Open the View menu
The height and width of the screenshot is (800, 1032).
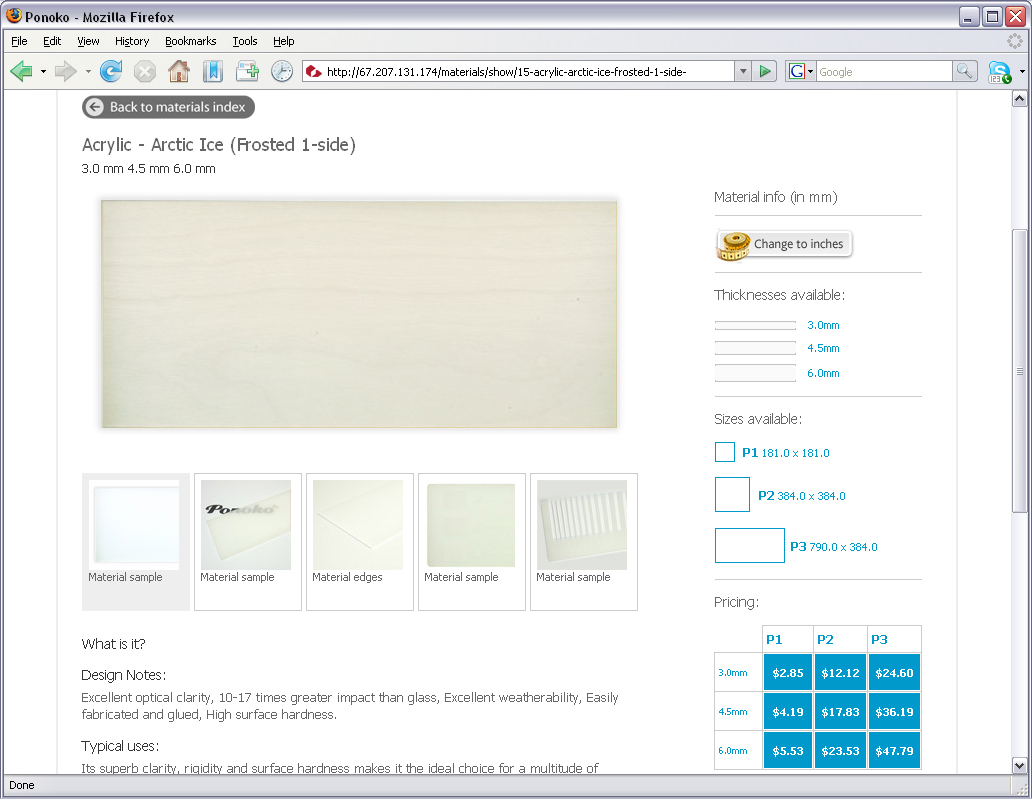(88, 41)
